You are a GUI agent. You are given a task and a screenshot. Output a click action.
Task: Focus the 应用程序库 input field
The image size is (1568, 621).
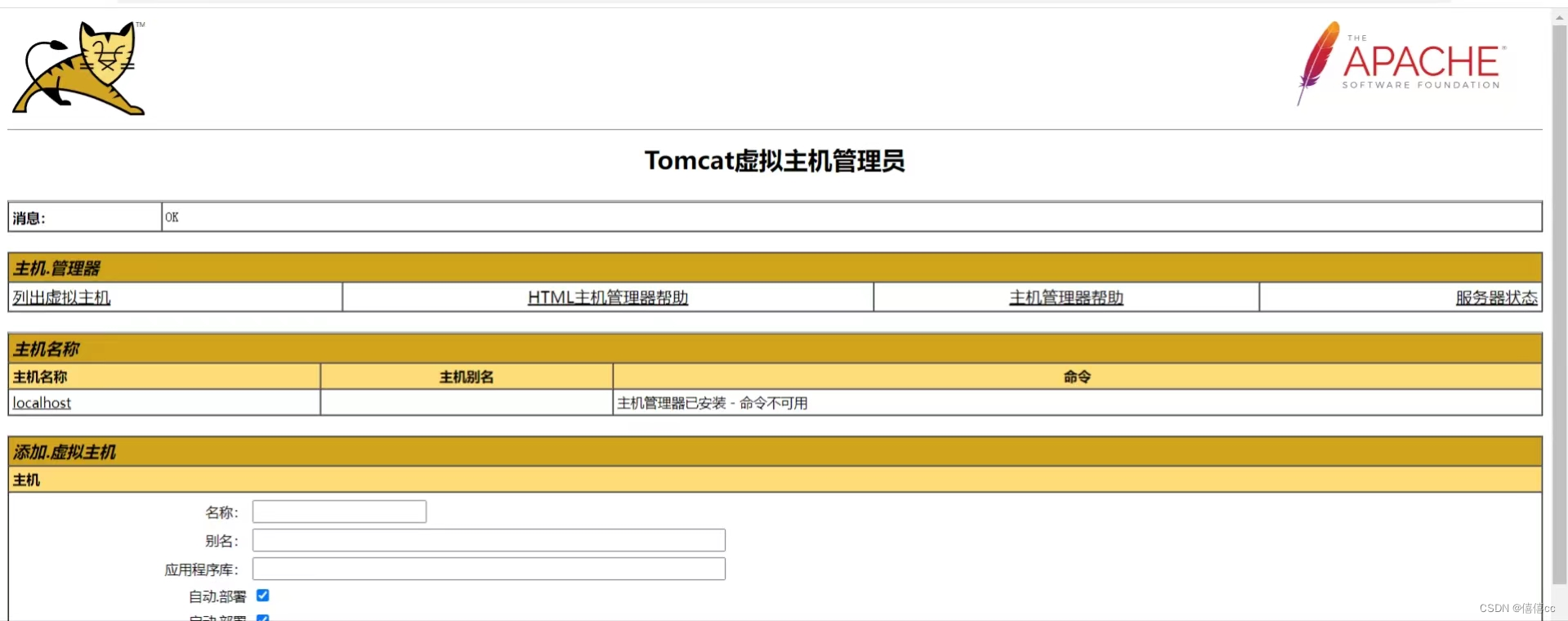[x=489, y=569]
